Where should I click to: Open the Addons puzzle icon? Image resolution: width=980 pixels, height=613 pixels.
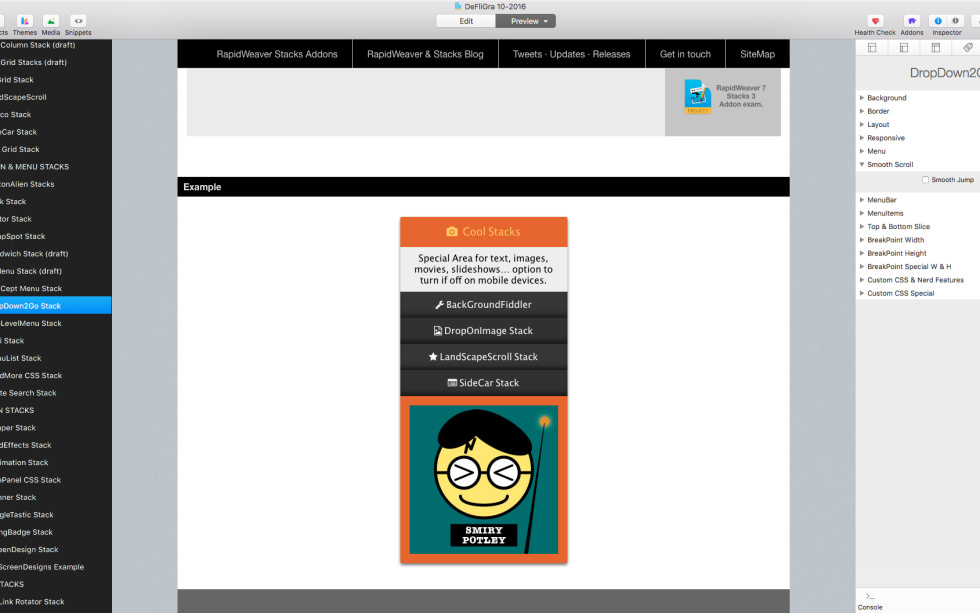(912, 21)
